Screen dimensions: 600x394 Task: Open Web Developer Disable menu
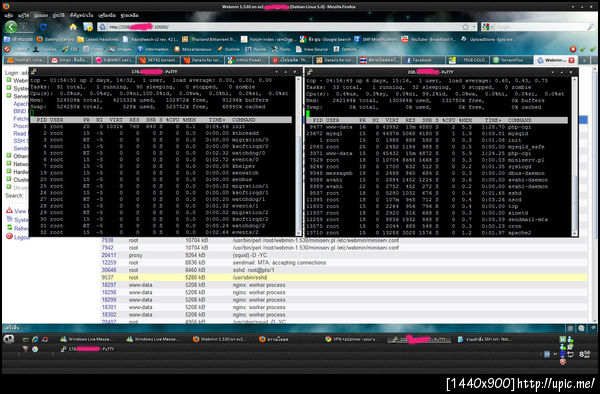click(16, 49)
